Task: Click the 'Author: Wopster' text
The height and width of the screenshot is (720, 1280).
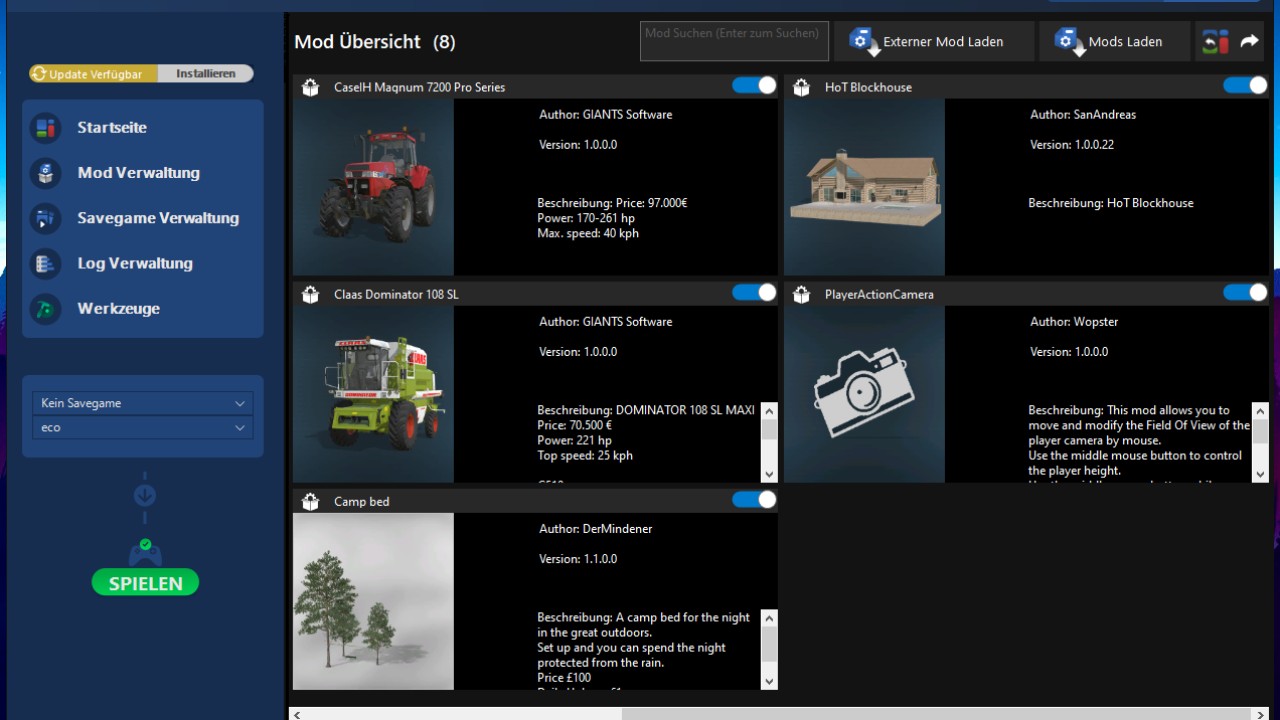Action: tap(1074, 322)
